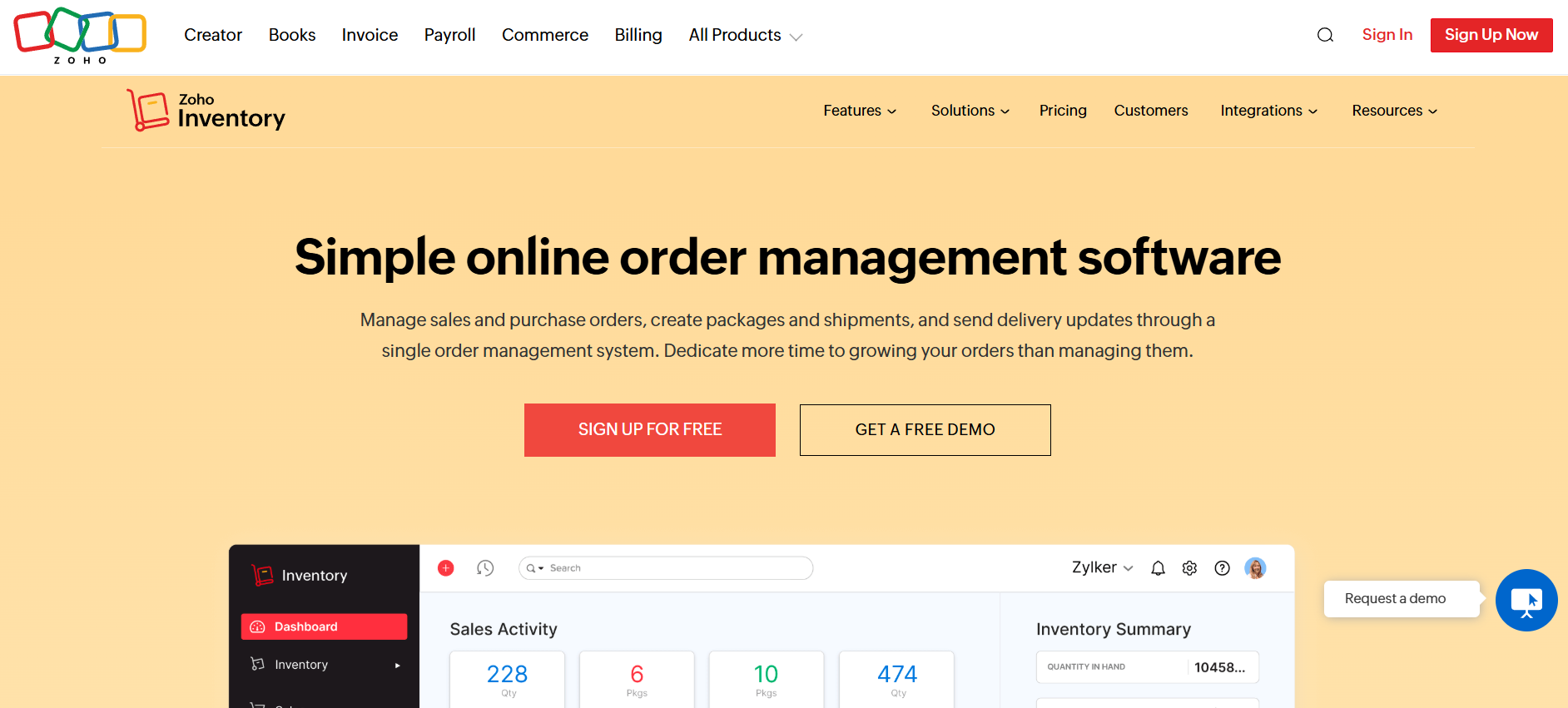Click the Inventory logo in dark sidebar
Image resolution: width=1568 pixels, height=708 pixels.
point(300,575)
